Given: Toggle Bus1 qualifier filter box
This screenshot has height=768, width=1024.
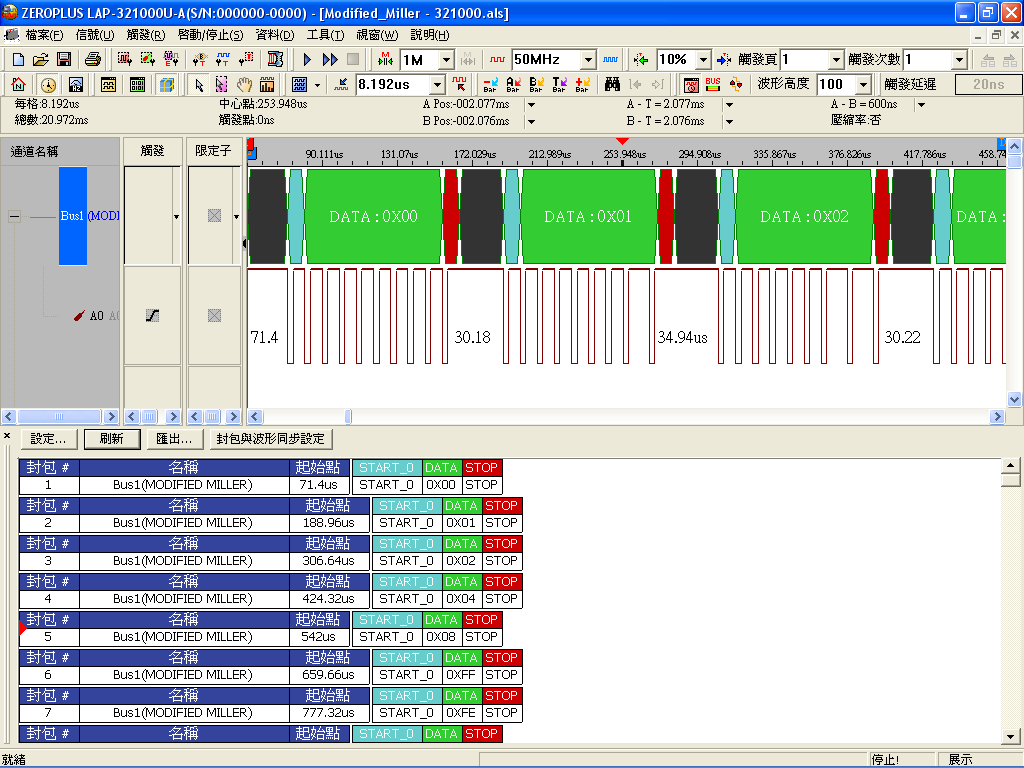Looking at the screenshot, I should tap(214, 216).
